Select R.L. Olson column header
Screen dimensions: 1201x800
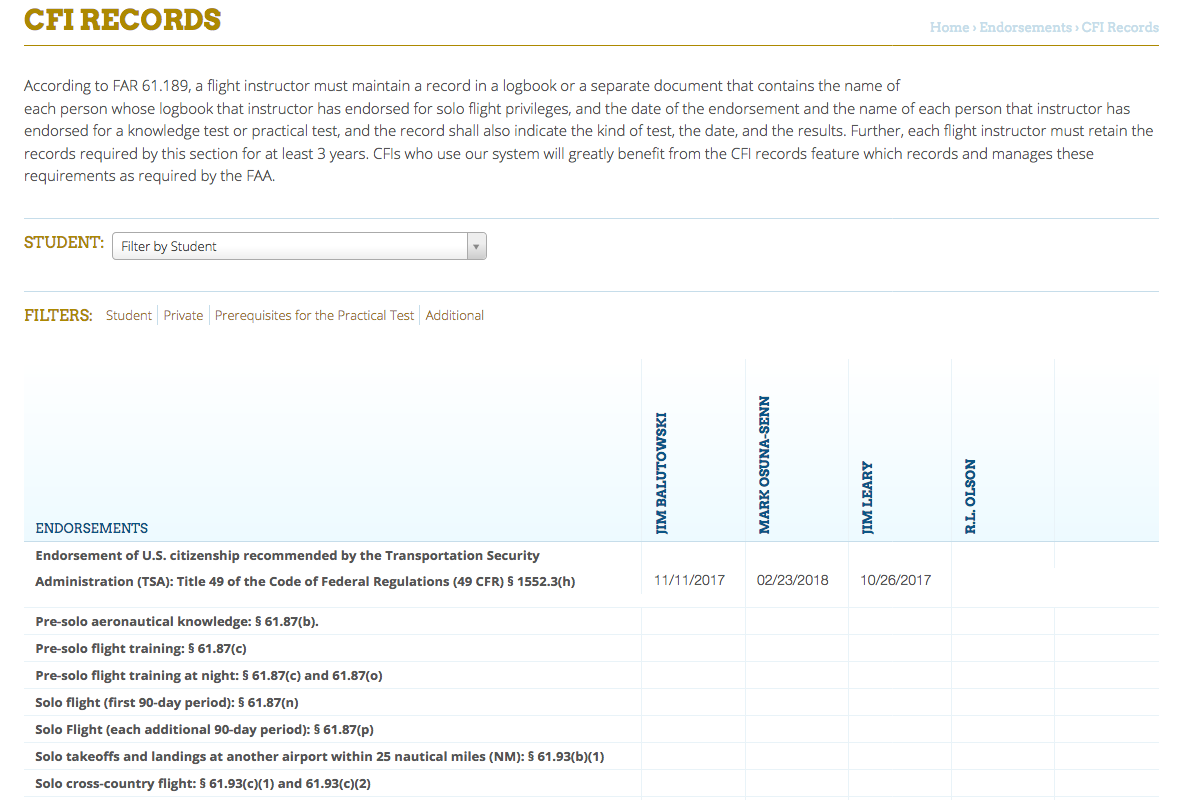point(970,496)
